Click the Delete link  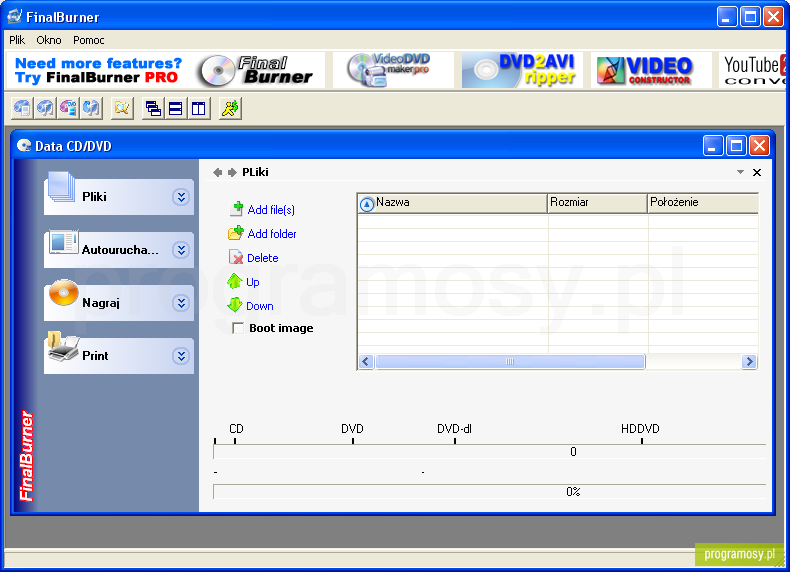[x=262, y=258]
